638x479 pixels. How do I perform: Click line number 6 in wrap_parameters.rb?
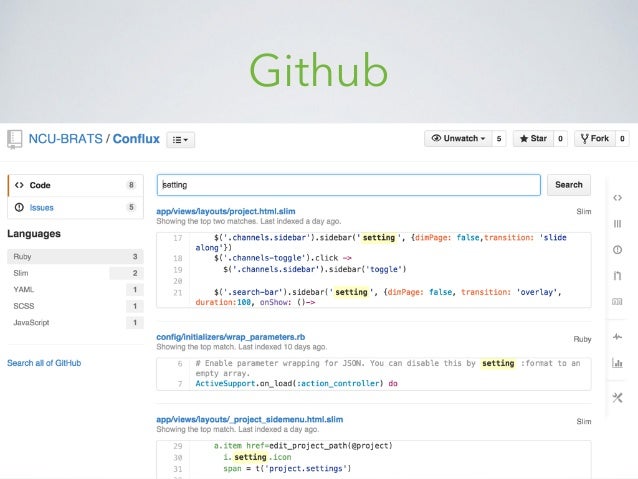(x=180, y=363)
